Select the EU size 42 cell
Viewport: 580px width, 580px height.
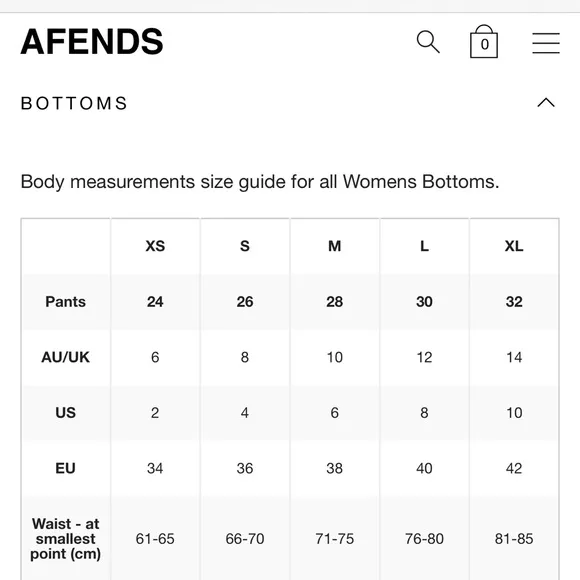(x=514, y=468)
